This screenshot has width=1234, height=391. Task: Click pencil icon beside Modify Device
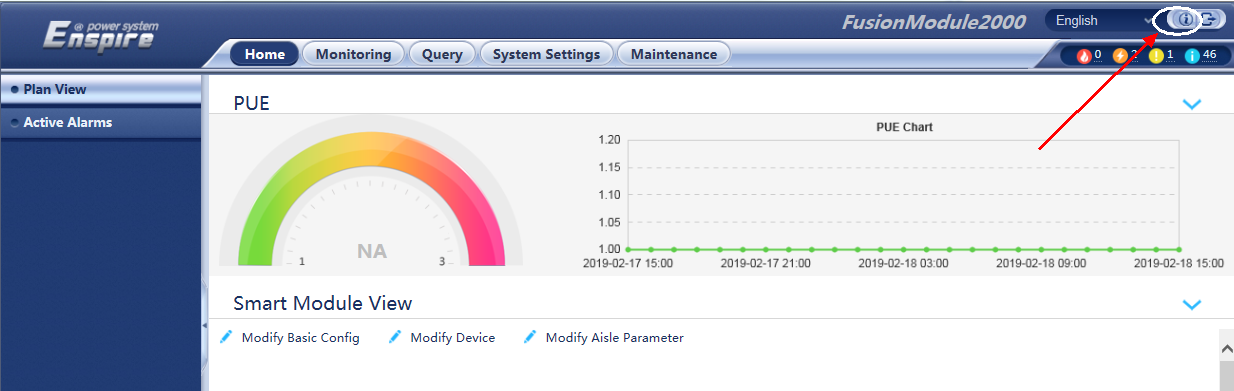[395, 337]
